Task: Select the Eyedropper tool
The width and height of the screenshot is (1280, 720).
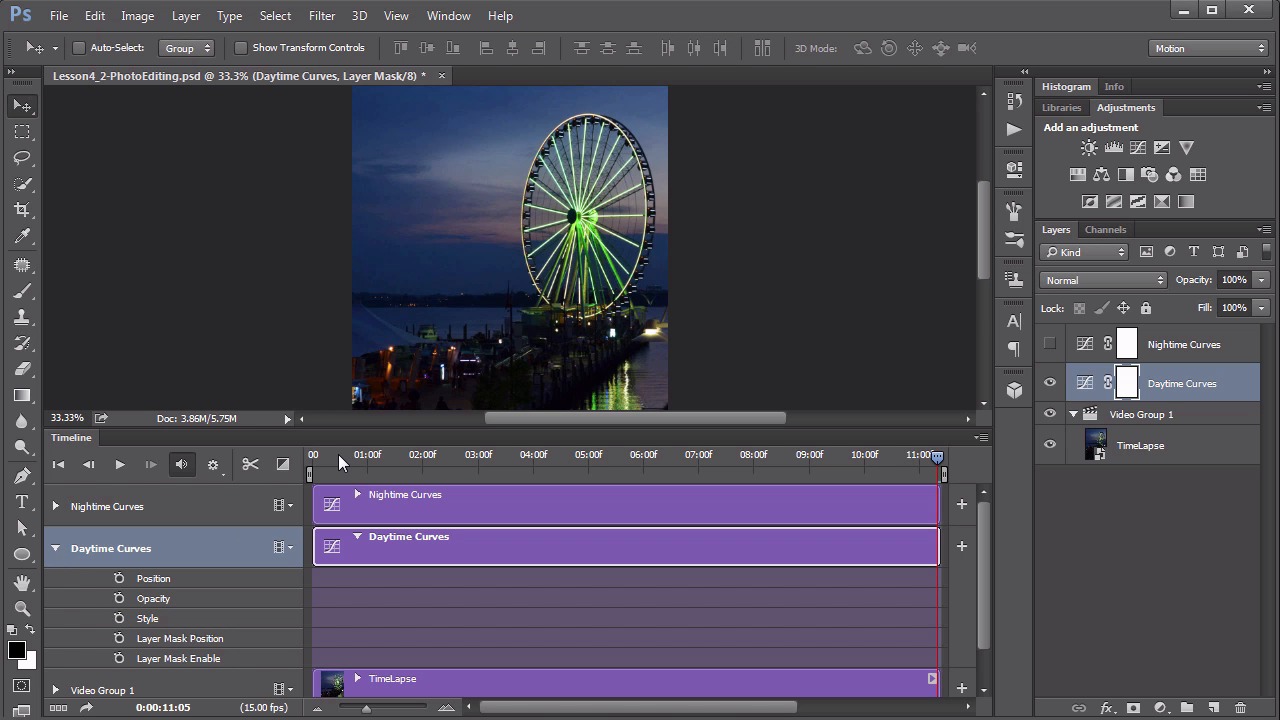Action: (x=22, y=237)
